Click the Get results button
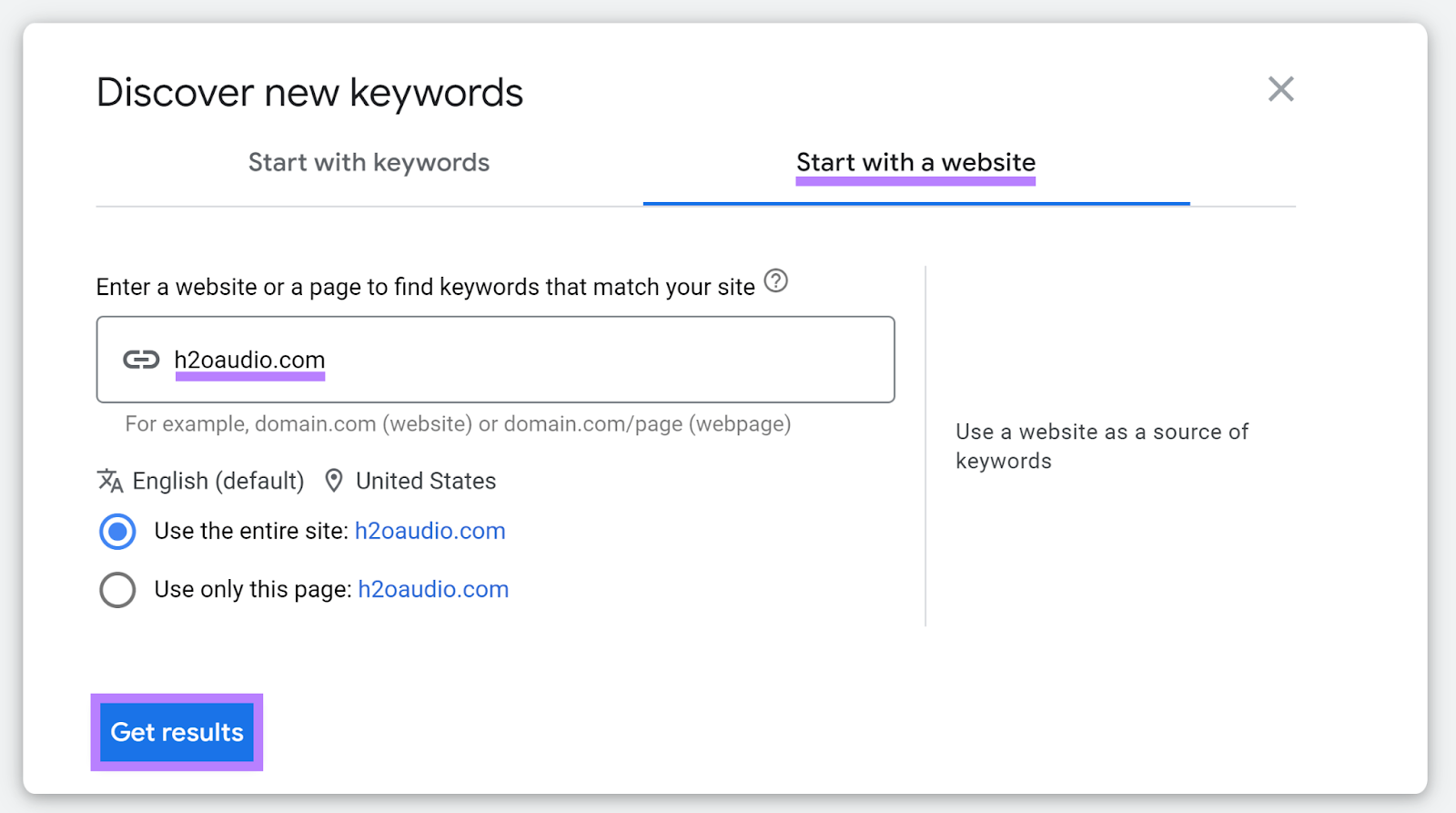 tap(177, 732)
